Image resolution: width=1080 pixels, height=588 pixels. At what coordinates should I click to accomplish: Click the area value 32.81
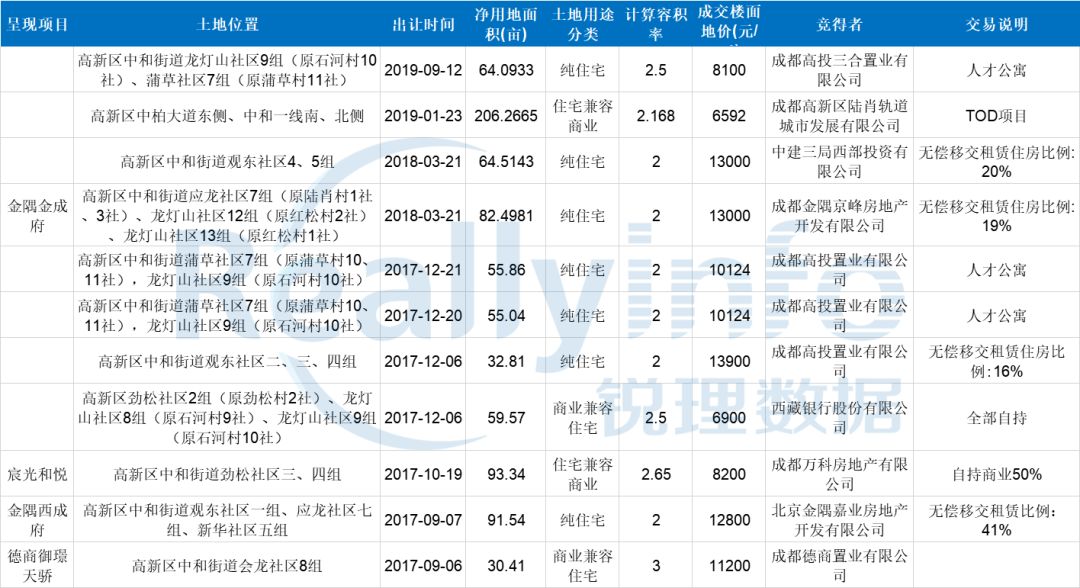[506, 361]
